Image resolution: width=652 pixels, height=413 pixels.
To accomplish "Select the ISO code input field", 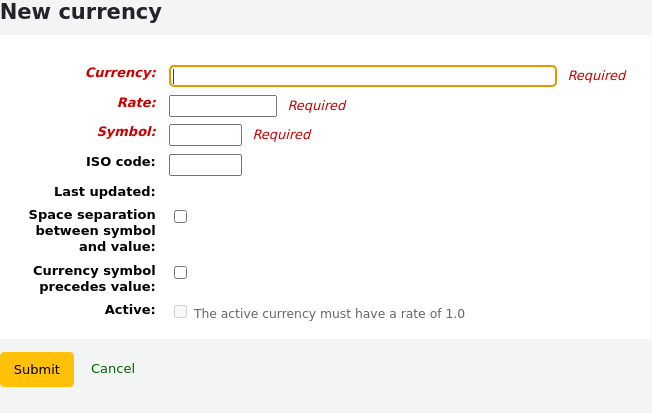I will 205,165.
